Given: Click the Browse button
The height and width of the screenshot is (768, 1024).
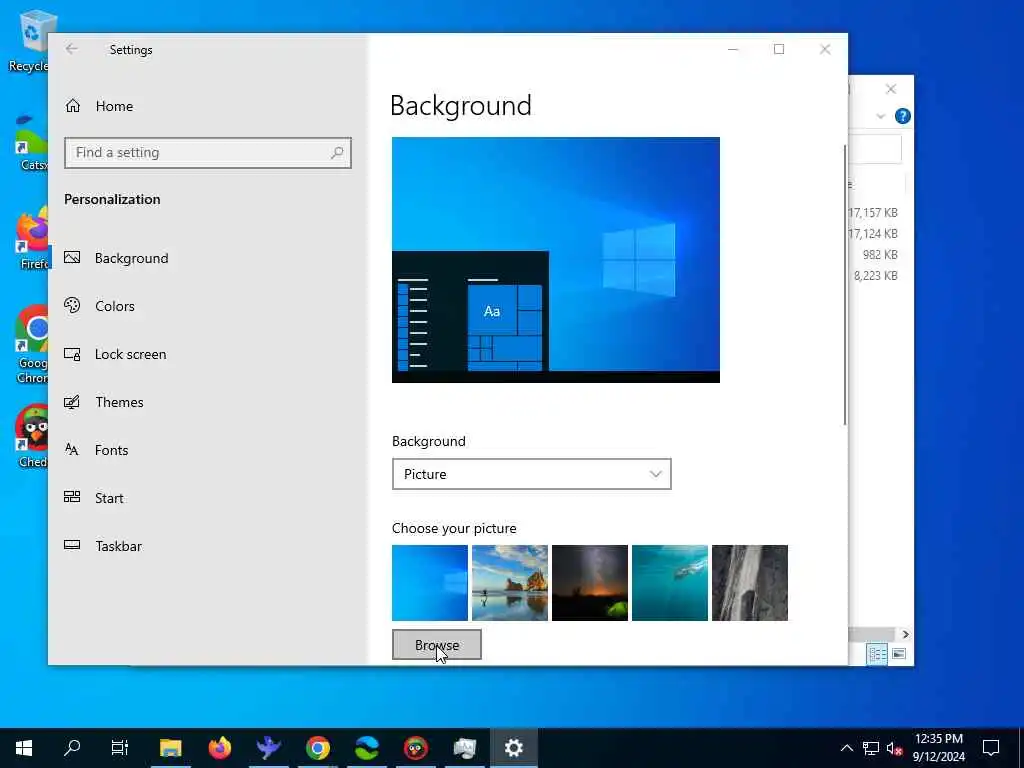Looking at the screenshot, I should [x=437, y=645].
